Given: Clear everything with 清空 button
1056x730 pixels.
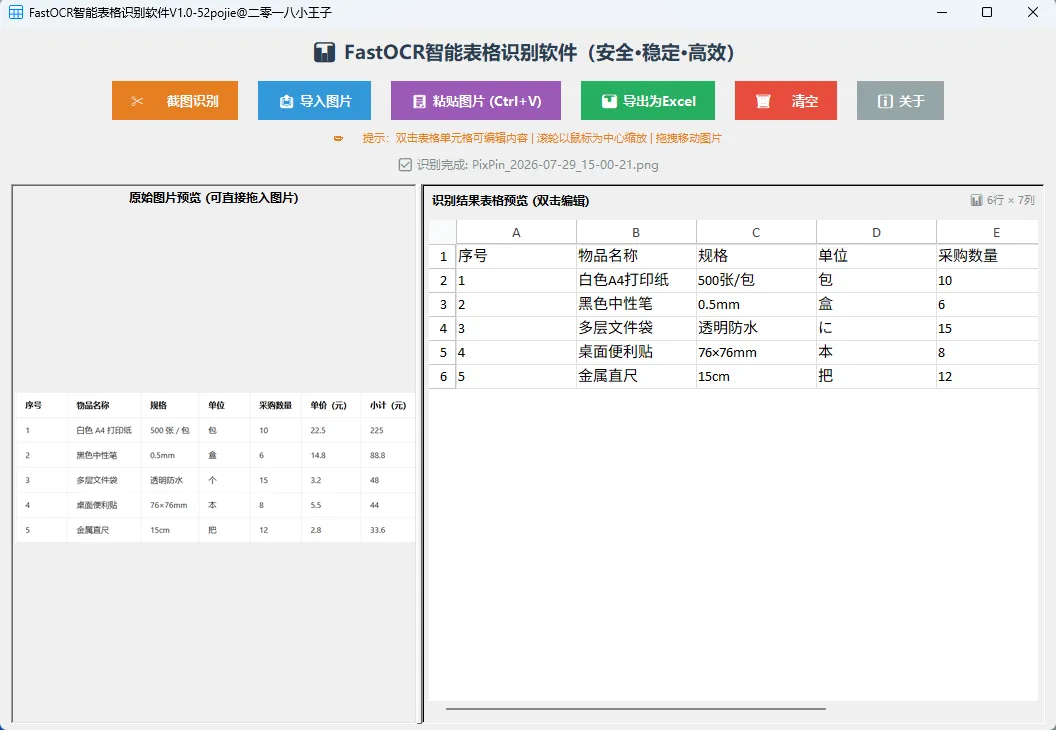Looking at the screenshot, I should click(786, 100).
